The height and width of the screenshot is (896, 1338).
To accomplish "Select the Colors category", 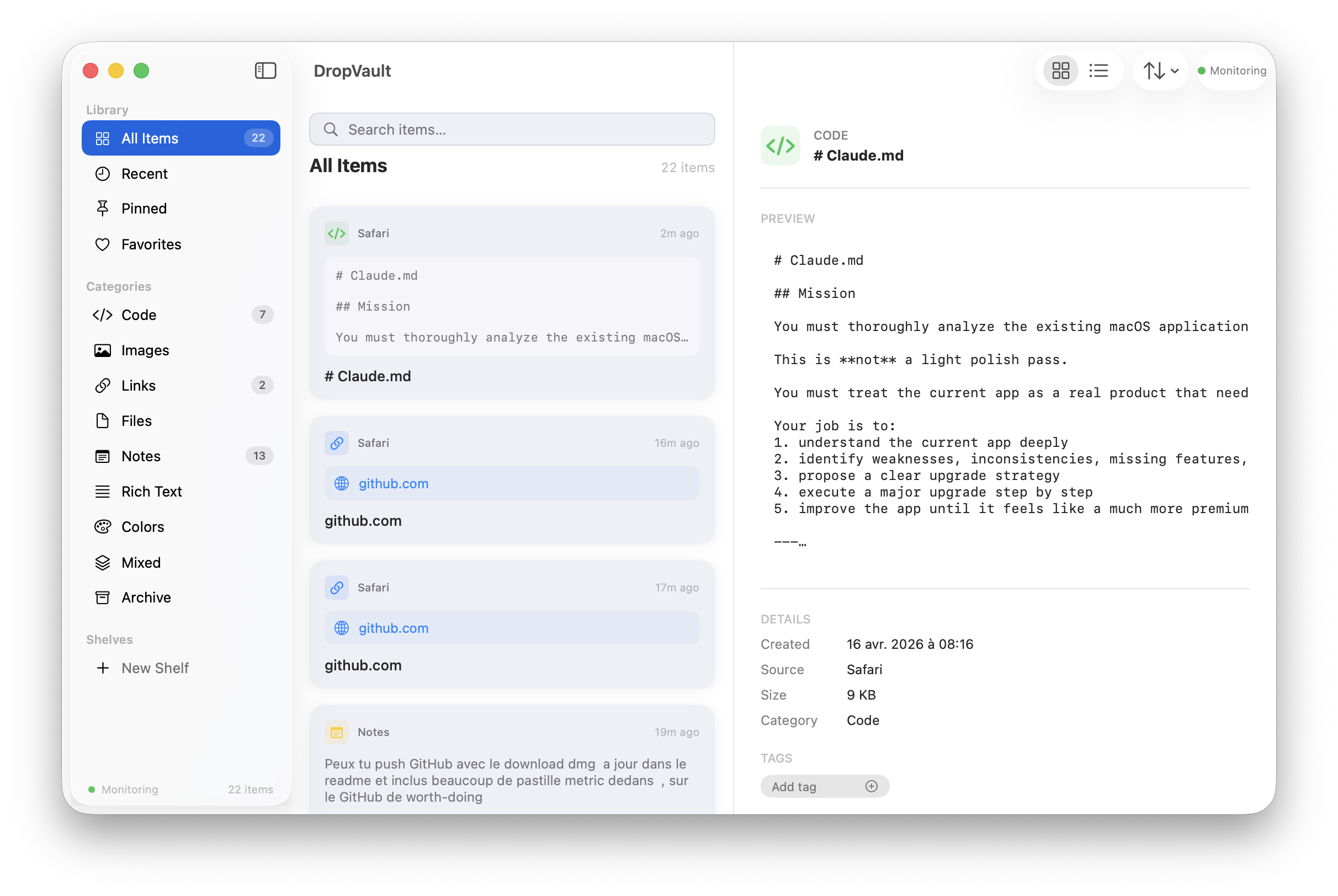I will point(142,527).
